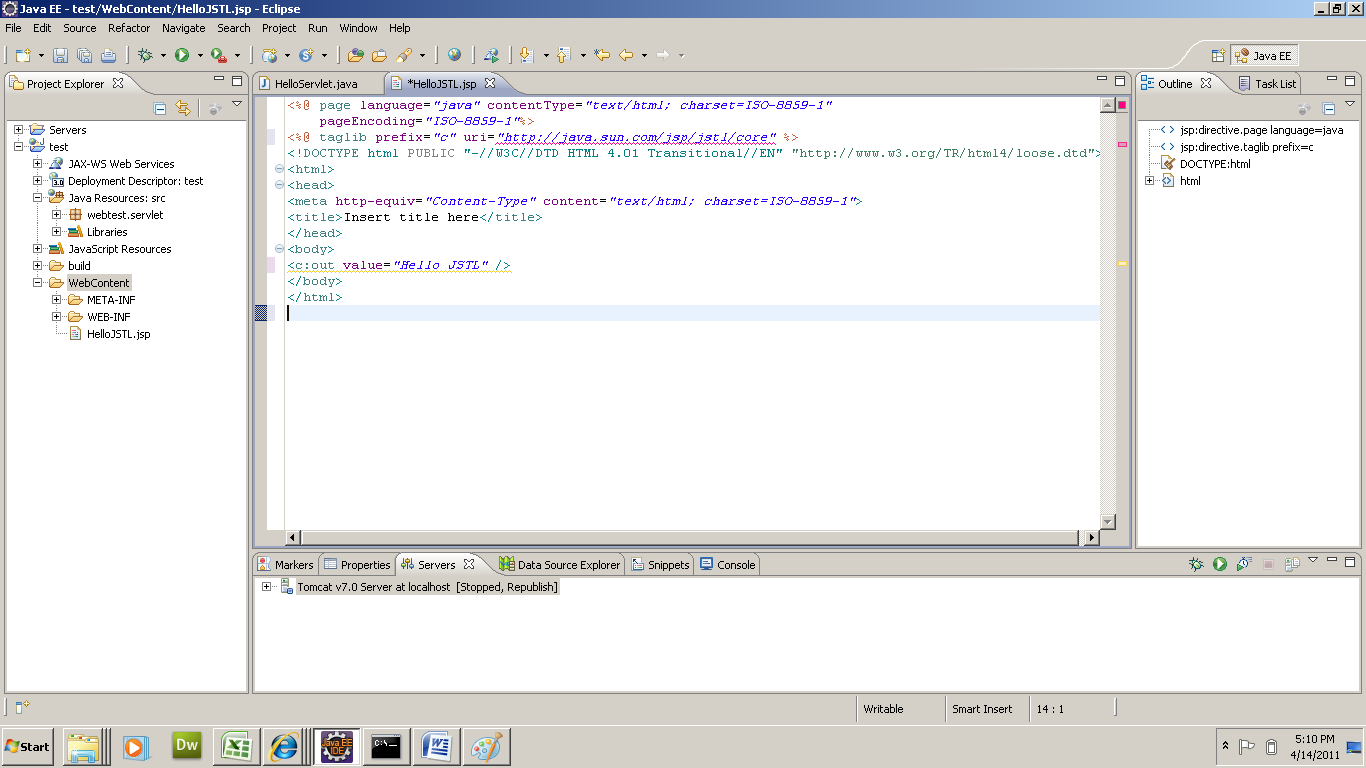Open the Run button dropdown arrow
Viewport: 1366px width, 768px height.
[x=200, y=56]
